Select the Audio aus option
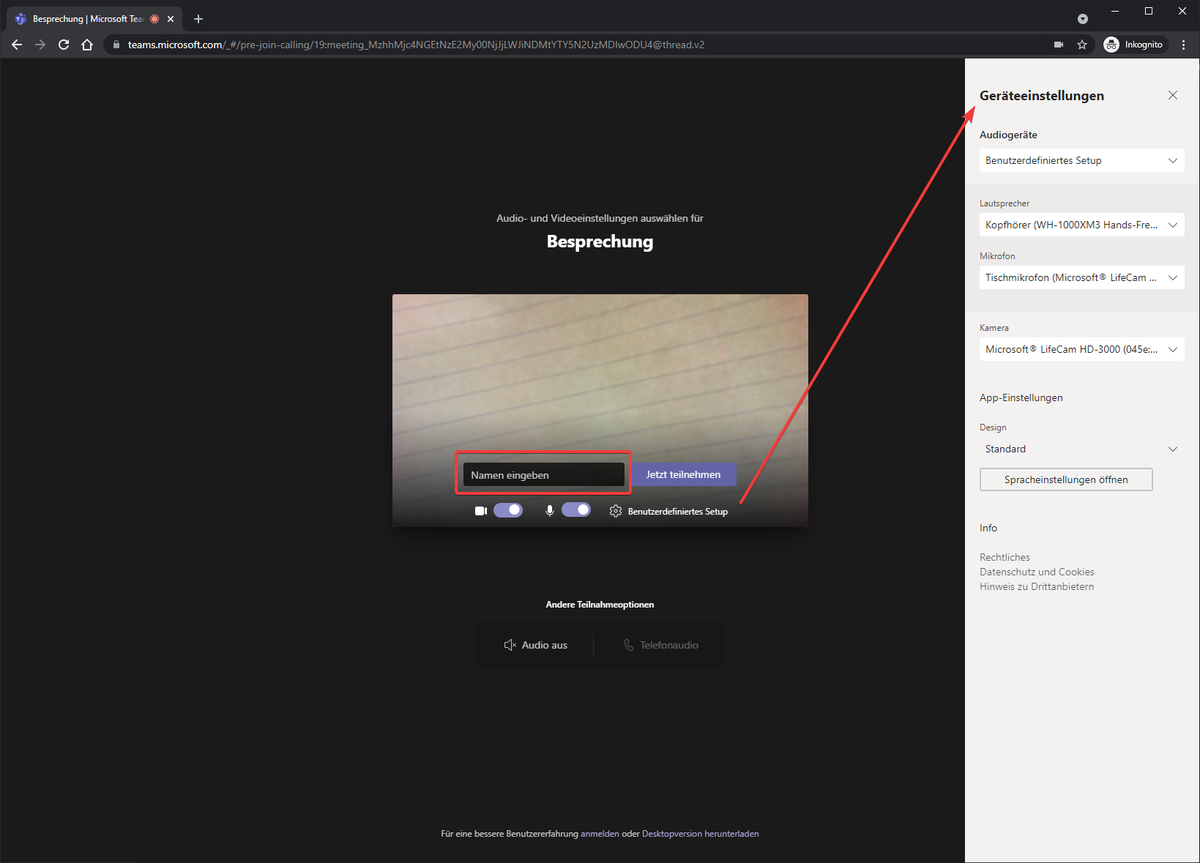Image resolution: width=1200 pixels, height=863 pixels. click(x=535, y=645)
